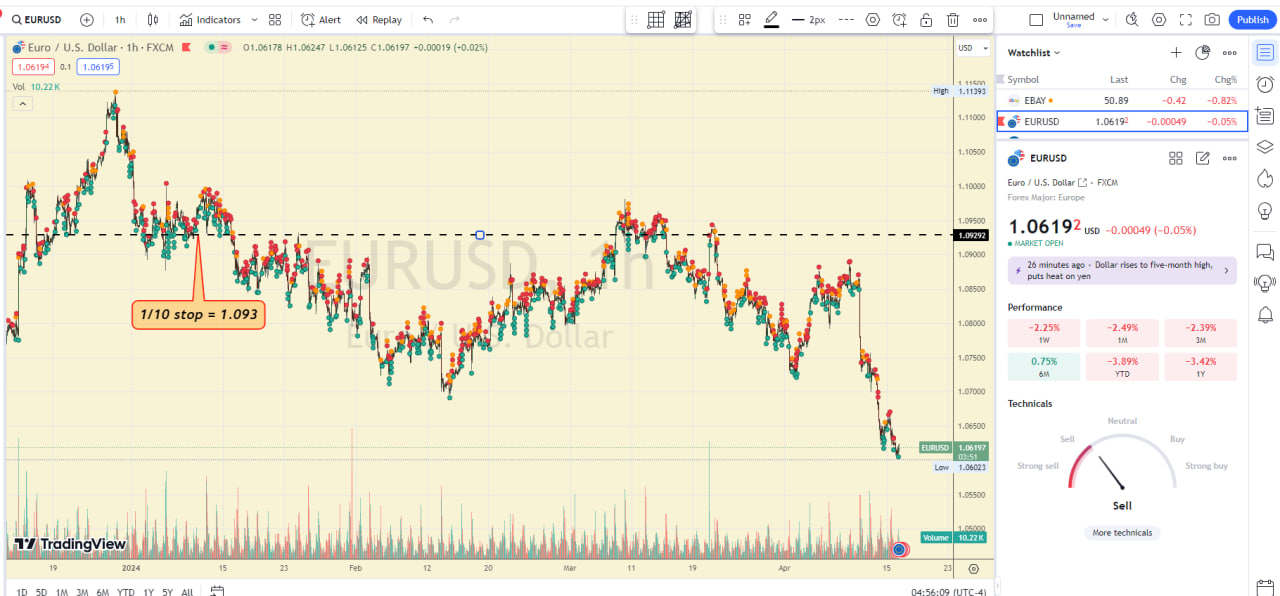Select the 3M date range tab
The image size is (1280, 596).
(82, 592)
